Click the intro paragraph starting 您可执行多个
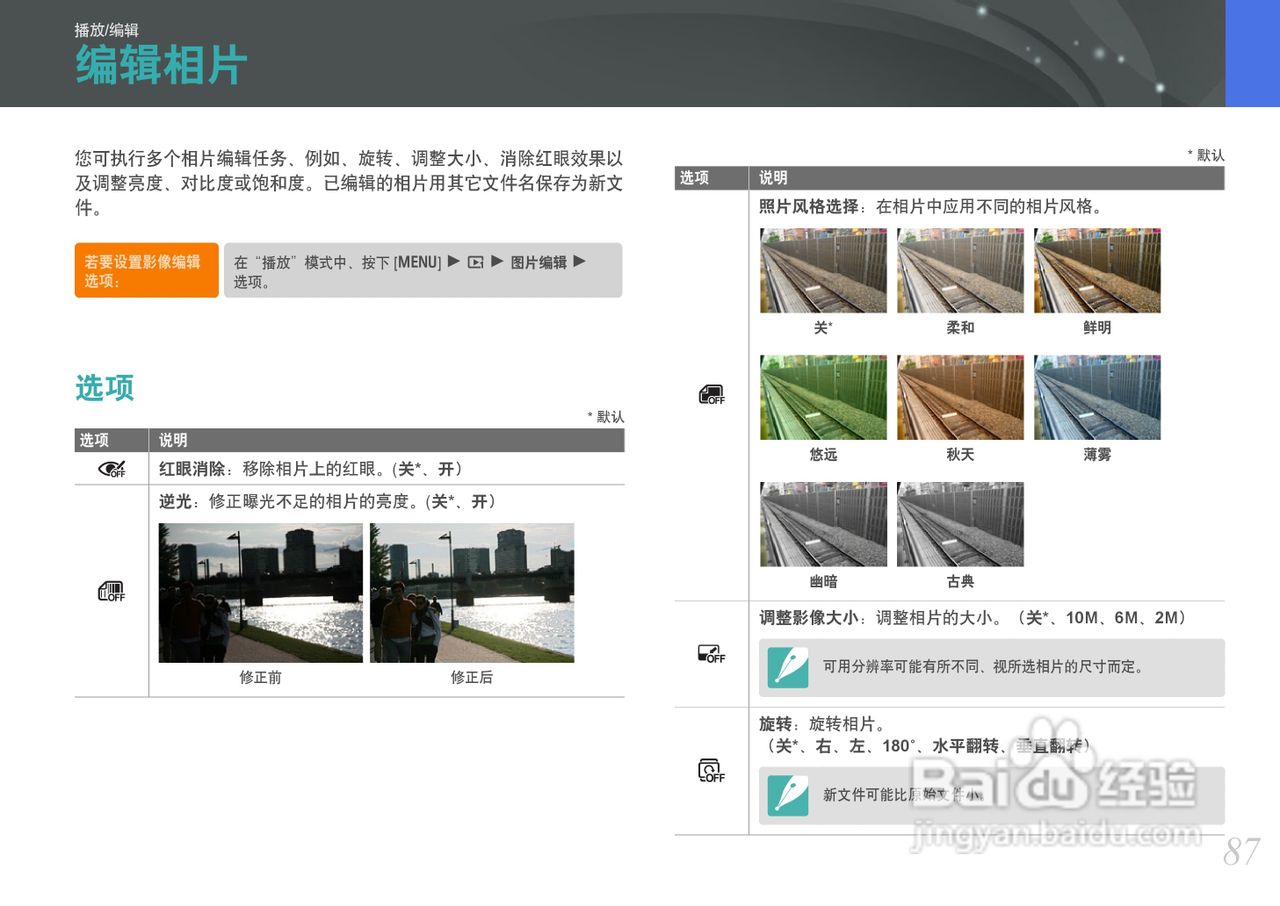Screen dimensions: 1280x906 (x=349, y=184)
